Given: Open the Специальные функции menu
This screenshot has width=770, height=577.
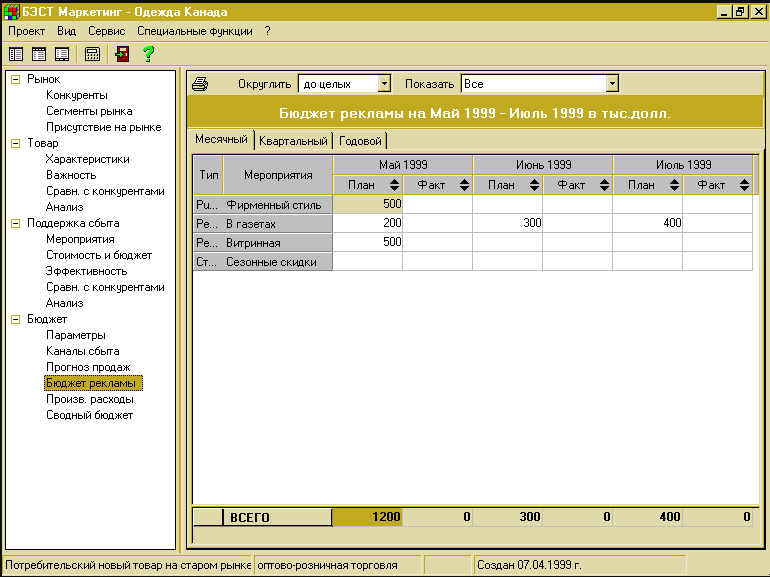Looking at the screenshot, I should pyautogui.click(x=194, y=31).
